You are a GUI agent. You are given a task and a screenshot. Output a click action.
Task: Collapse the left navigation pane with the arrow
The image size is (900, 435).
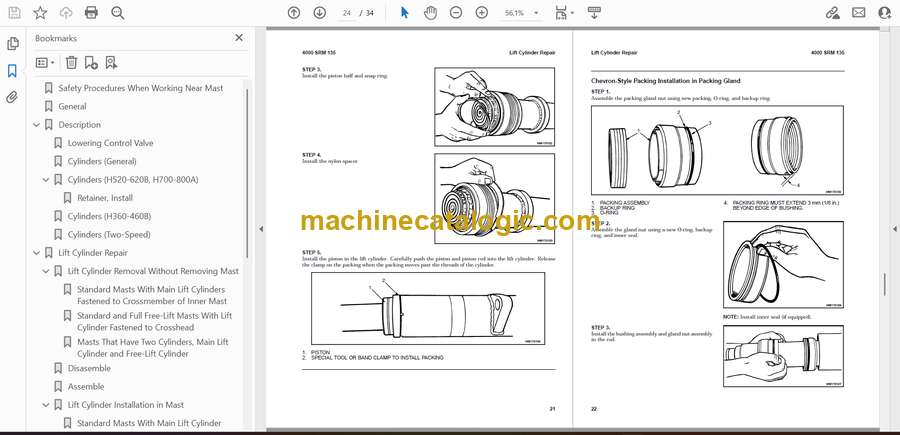click(x=261, y=229)
